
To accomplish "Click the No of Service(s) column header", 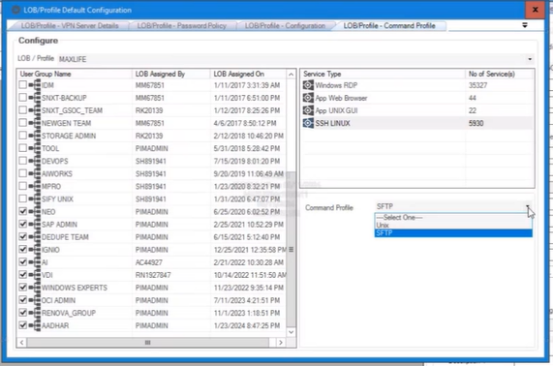I will tap(500, 74).
